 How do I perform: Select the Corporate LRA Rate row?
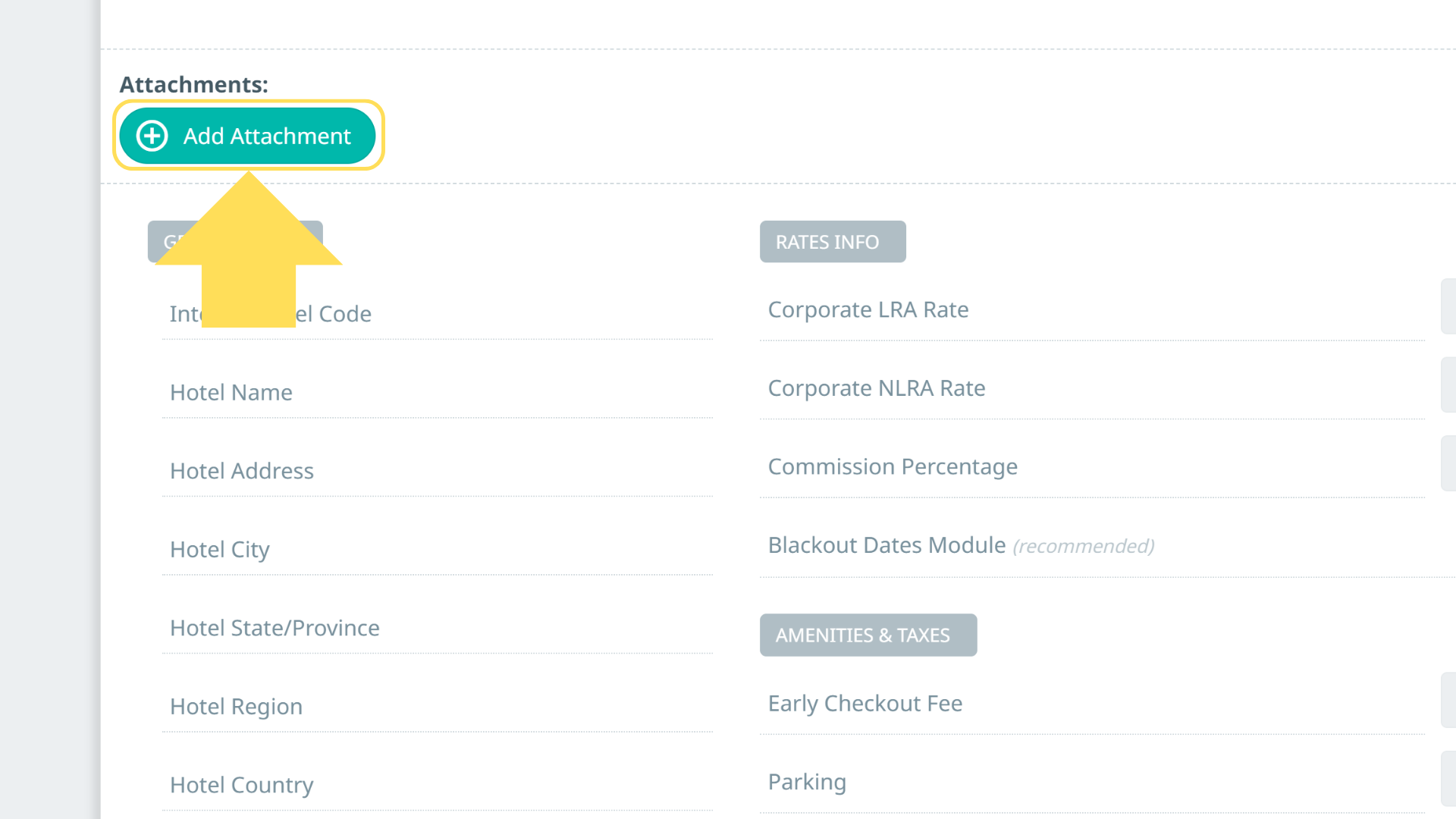click(868, 309)
